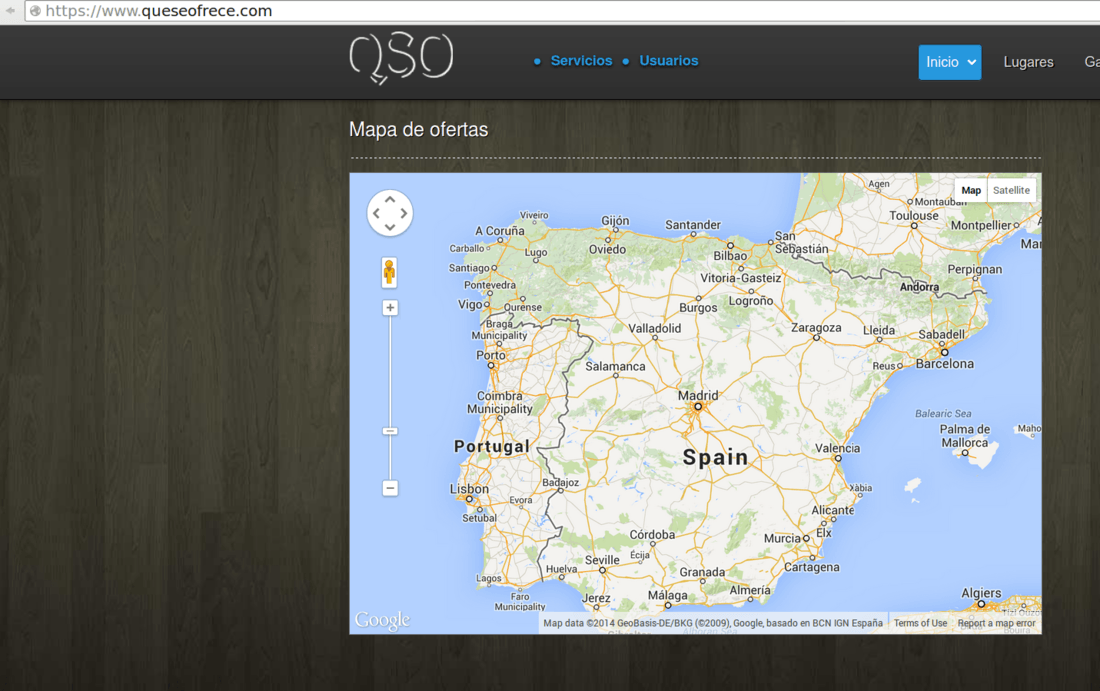Click the Balearic Sea label
The image size is (1100, 691).
943,414
